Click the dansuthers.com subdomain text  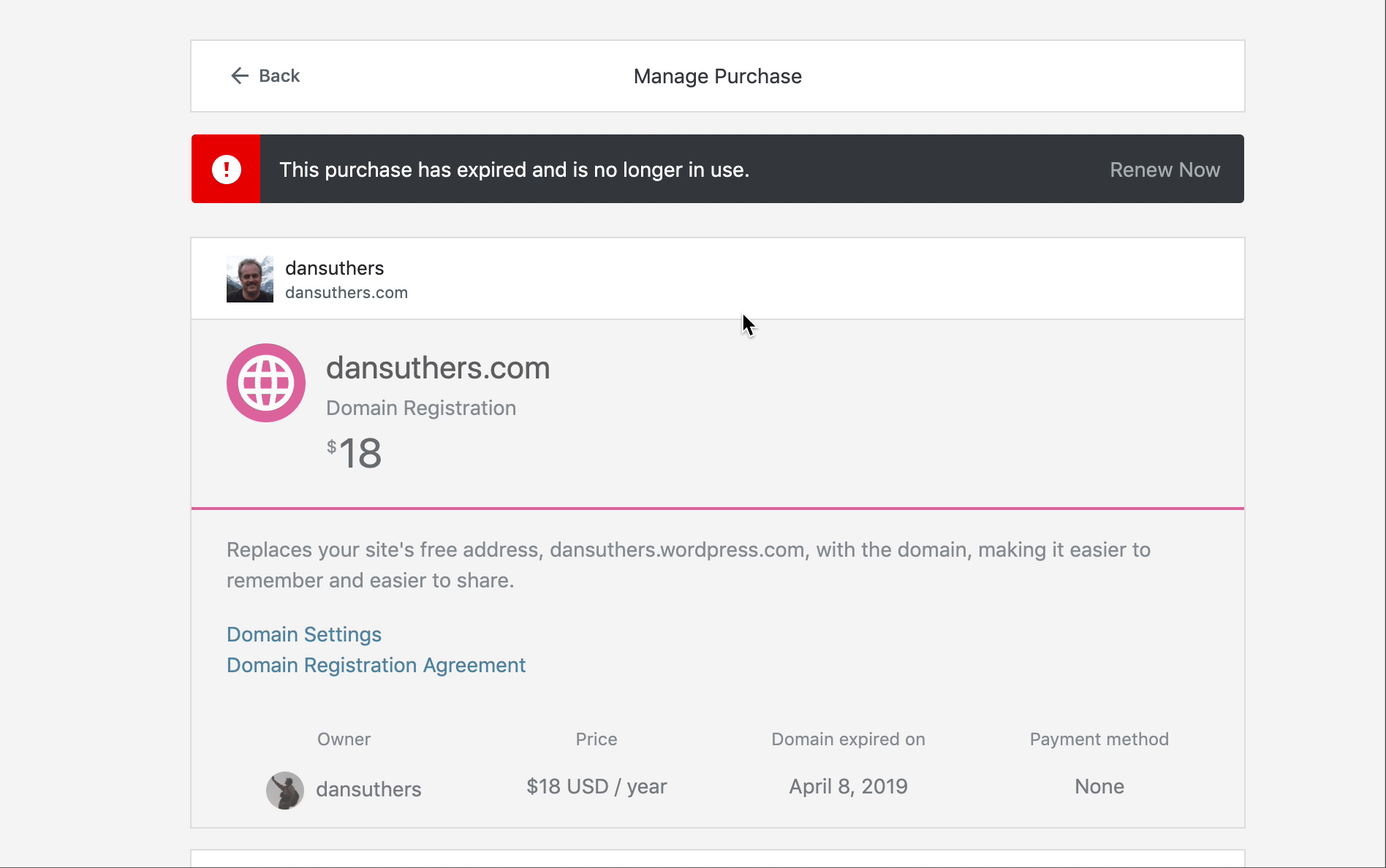point(346,292)
